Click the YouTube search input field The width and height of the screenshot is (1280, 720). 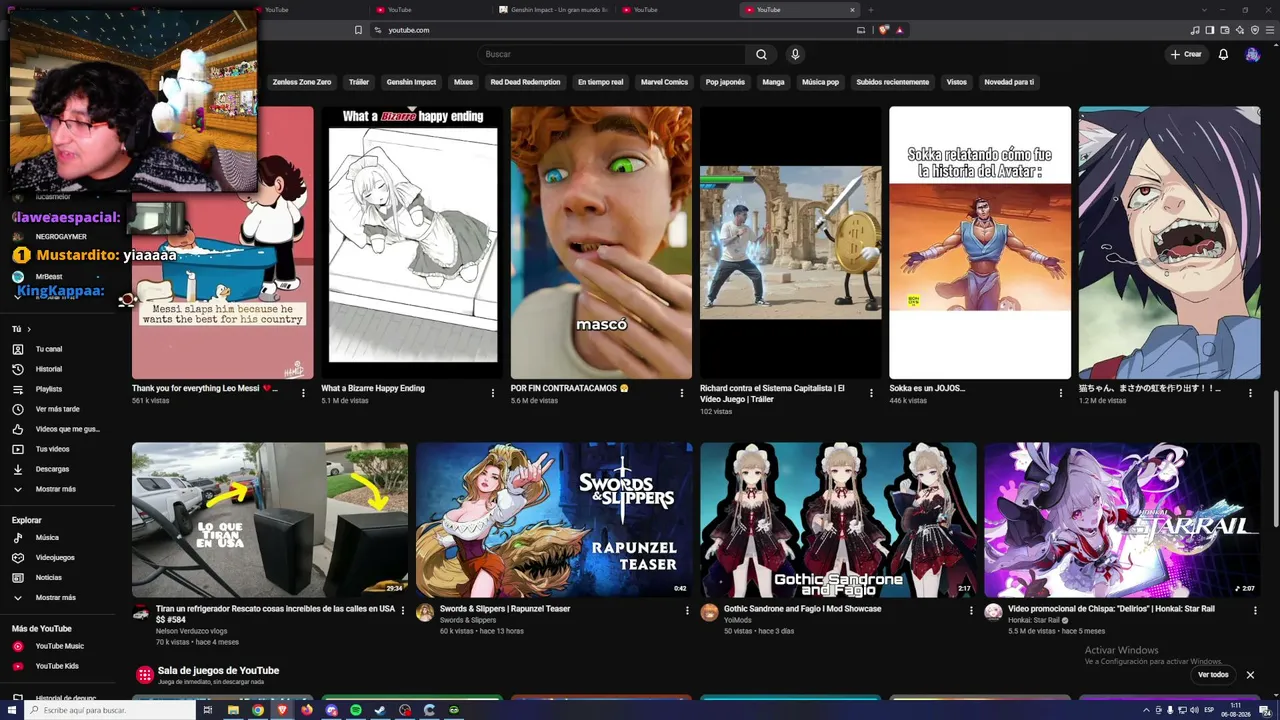pyautogui.click(x=612, y=54)
